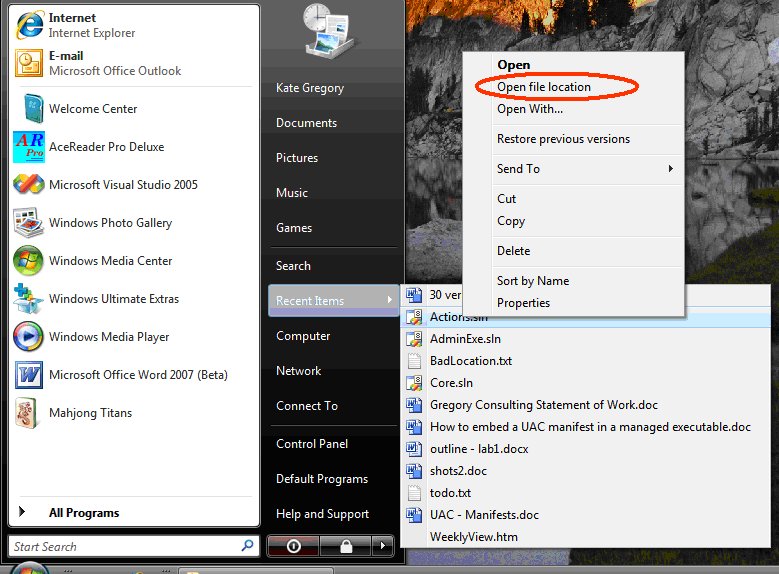This screenshot has width=779, height=574.
Task: Click Connect To
Action: (x=307, y=406)
